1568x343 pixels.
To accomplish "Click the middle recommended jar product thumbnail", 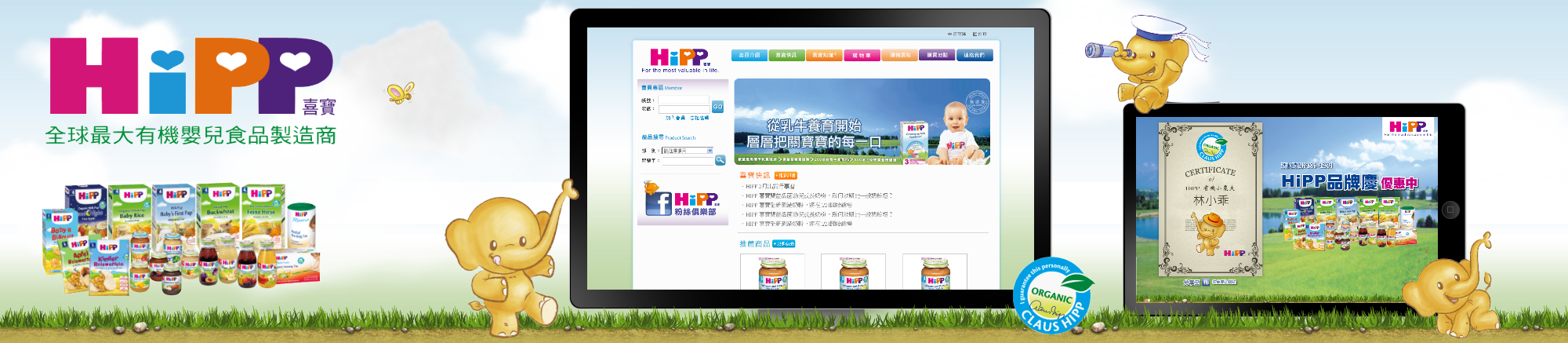I will point(853,272).
